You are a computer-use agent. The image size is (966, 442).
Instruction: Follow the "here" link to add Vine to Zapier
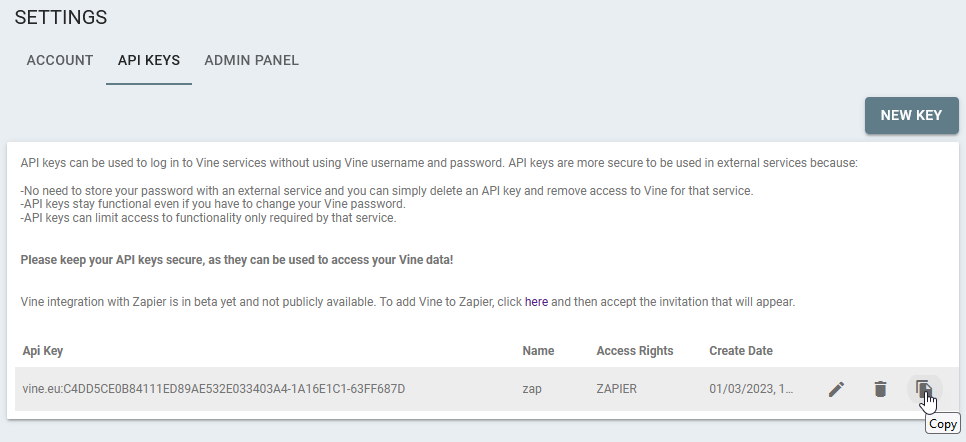[536, 302]
